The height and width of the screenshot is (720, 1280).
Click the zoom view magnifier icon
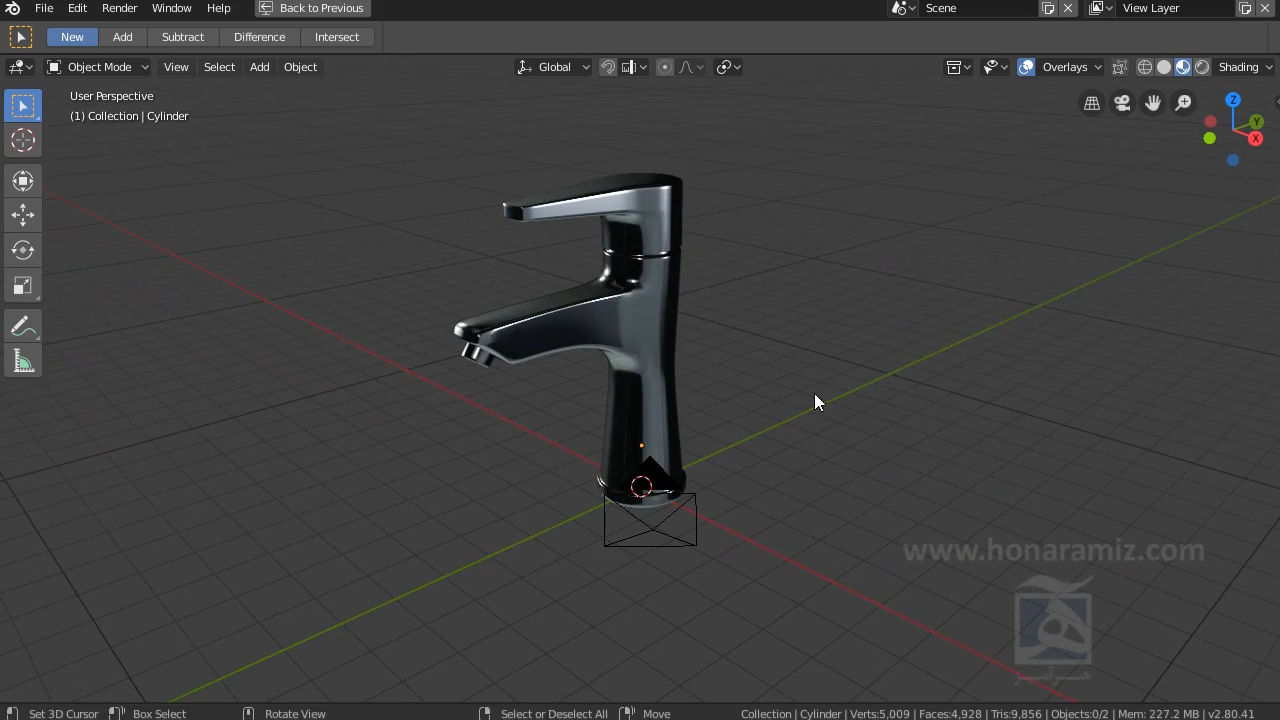[1183, 103]
